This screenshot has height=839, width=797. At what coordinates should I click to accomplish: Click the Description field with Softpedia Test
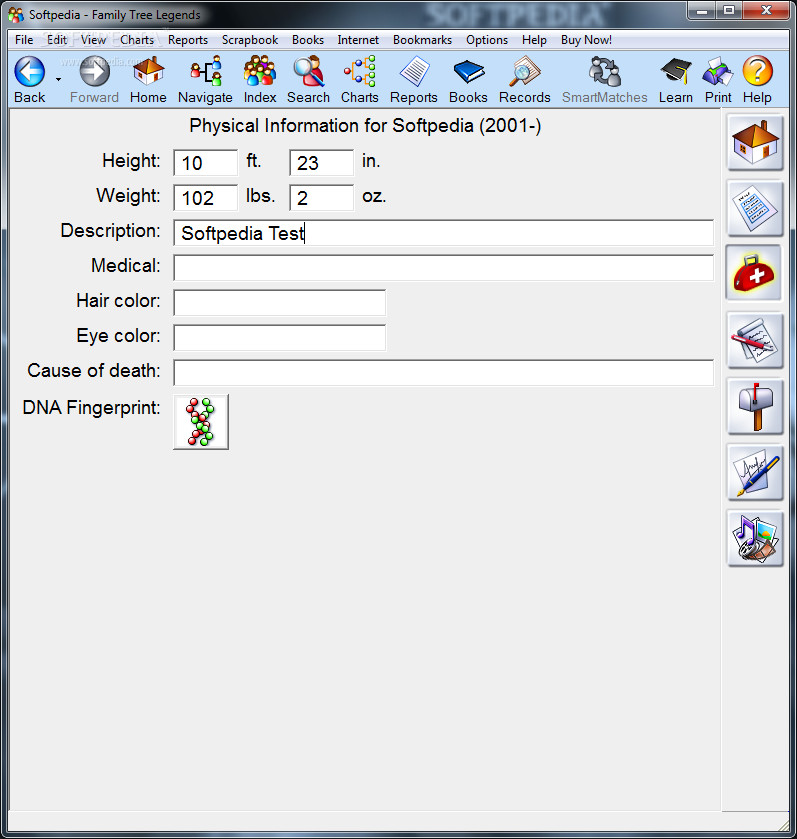(x=443, y=233)
